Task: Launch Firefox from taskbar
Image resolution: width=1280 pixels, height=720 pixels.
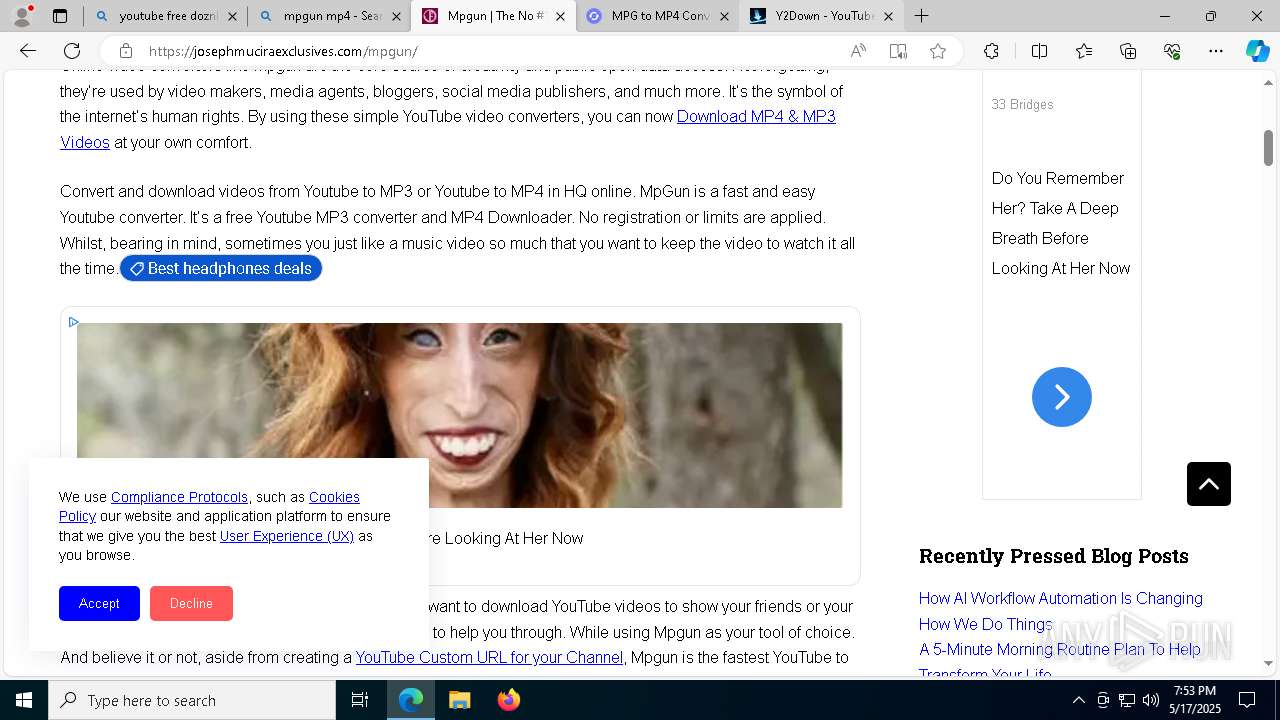Action: [x=508, y=700]
